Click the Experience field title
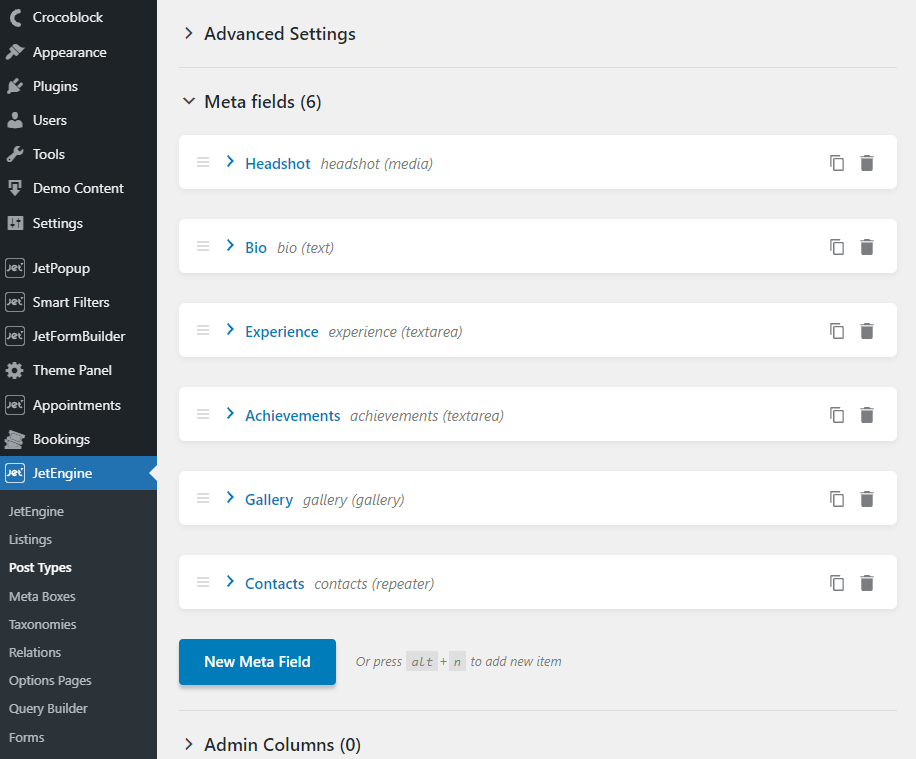This screenshot has height=759, width=916. (x=282, y=332)
